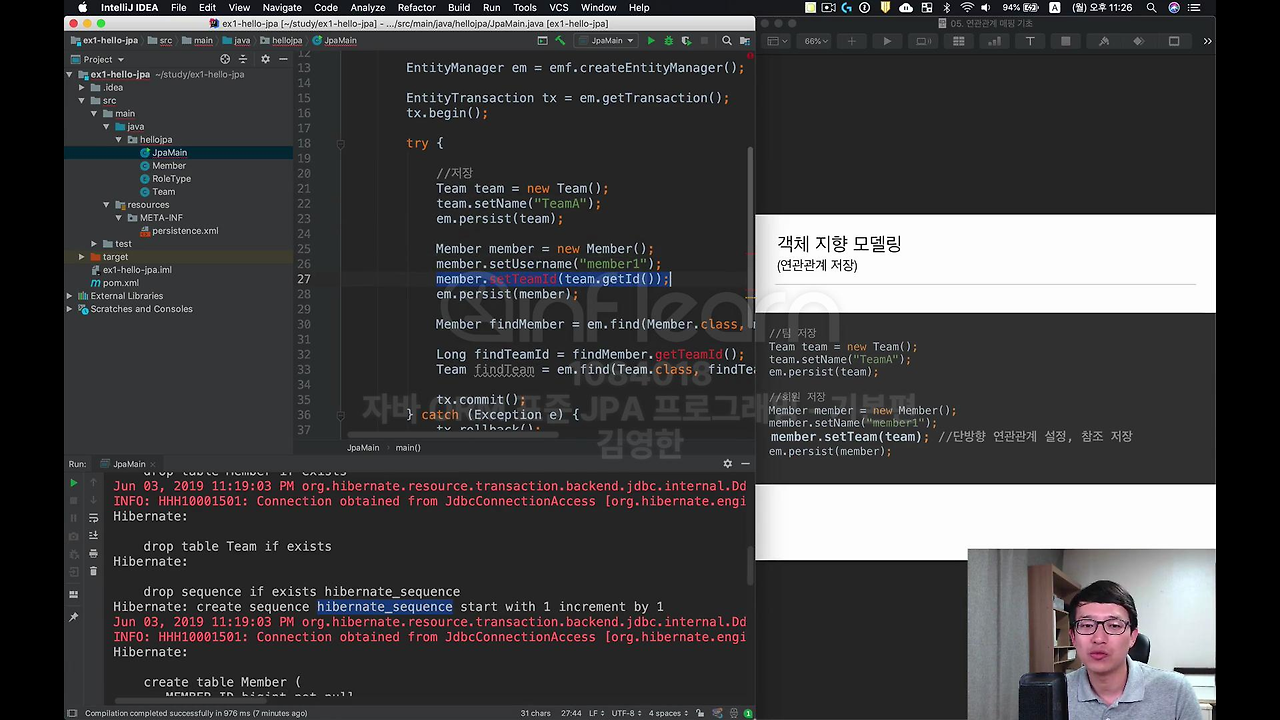Expand External Libraries node
The width and height of the screenshot is (1280, 720).
(70, 296)
